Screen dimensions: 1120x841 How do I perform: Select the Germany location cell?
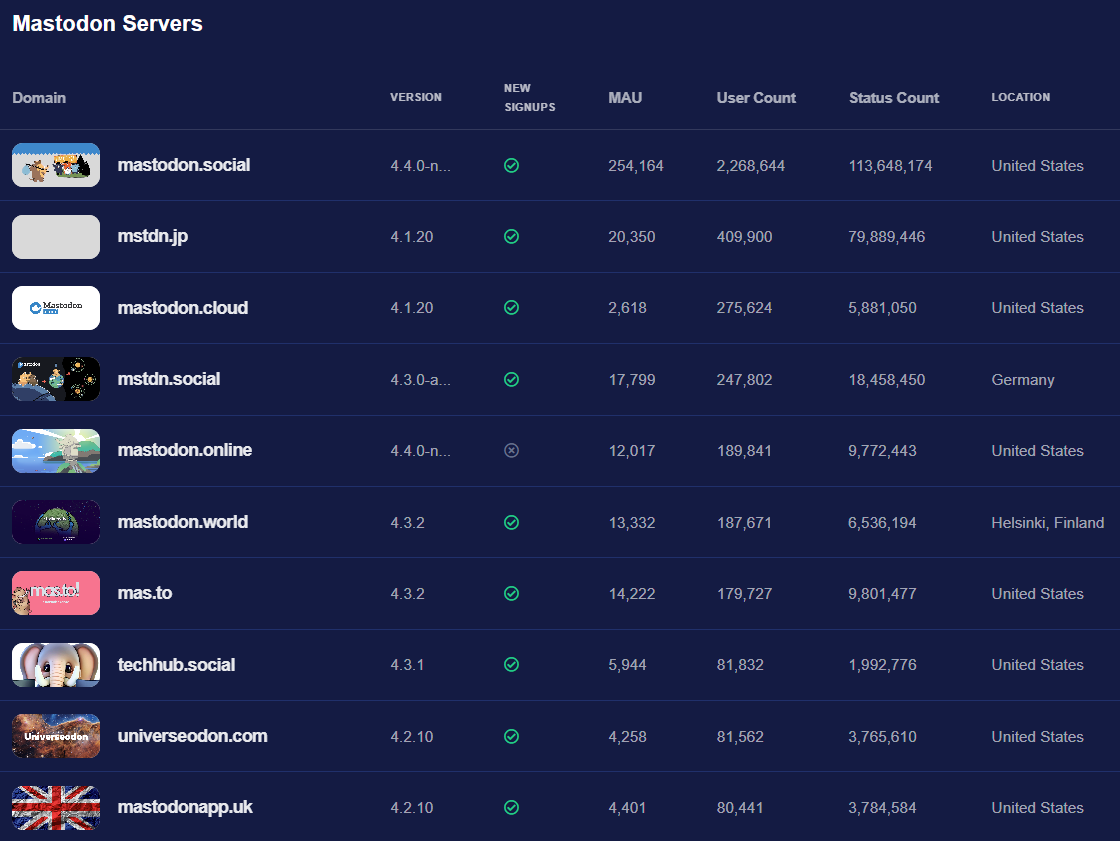pos(1023,380)
